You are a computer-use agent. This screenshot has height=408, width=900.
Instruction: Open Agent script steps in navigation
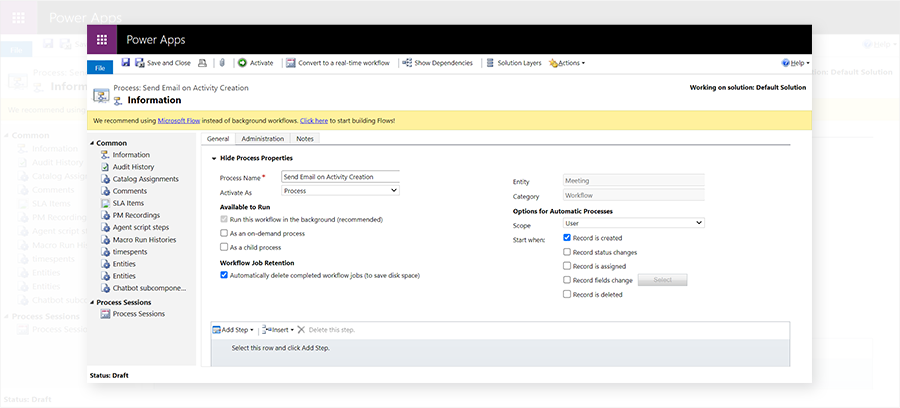coord(141,227)
